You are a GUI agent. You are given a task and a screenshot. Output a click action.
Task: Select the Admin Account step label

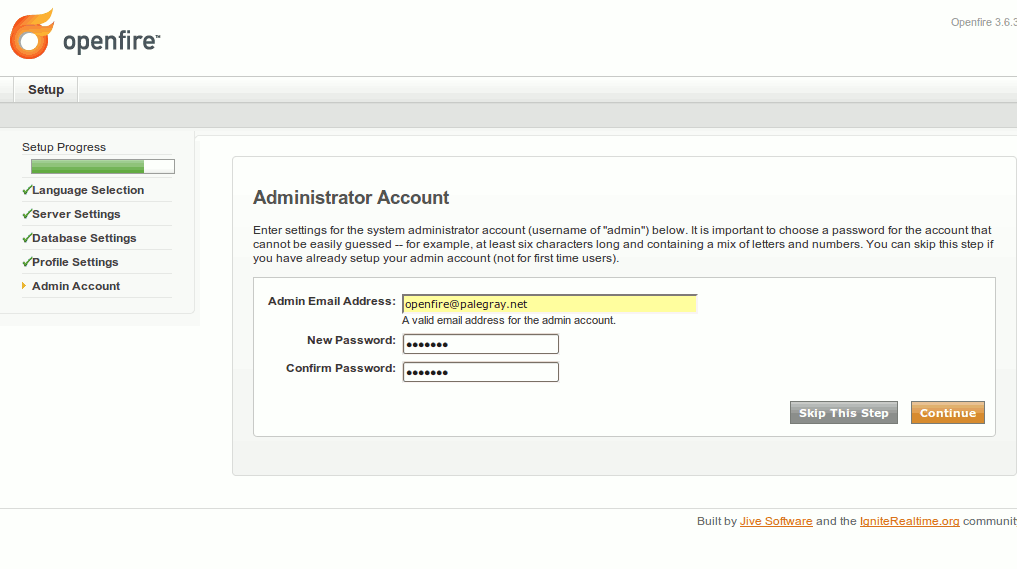[x=76, y=286]
